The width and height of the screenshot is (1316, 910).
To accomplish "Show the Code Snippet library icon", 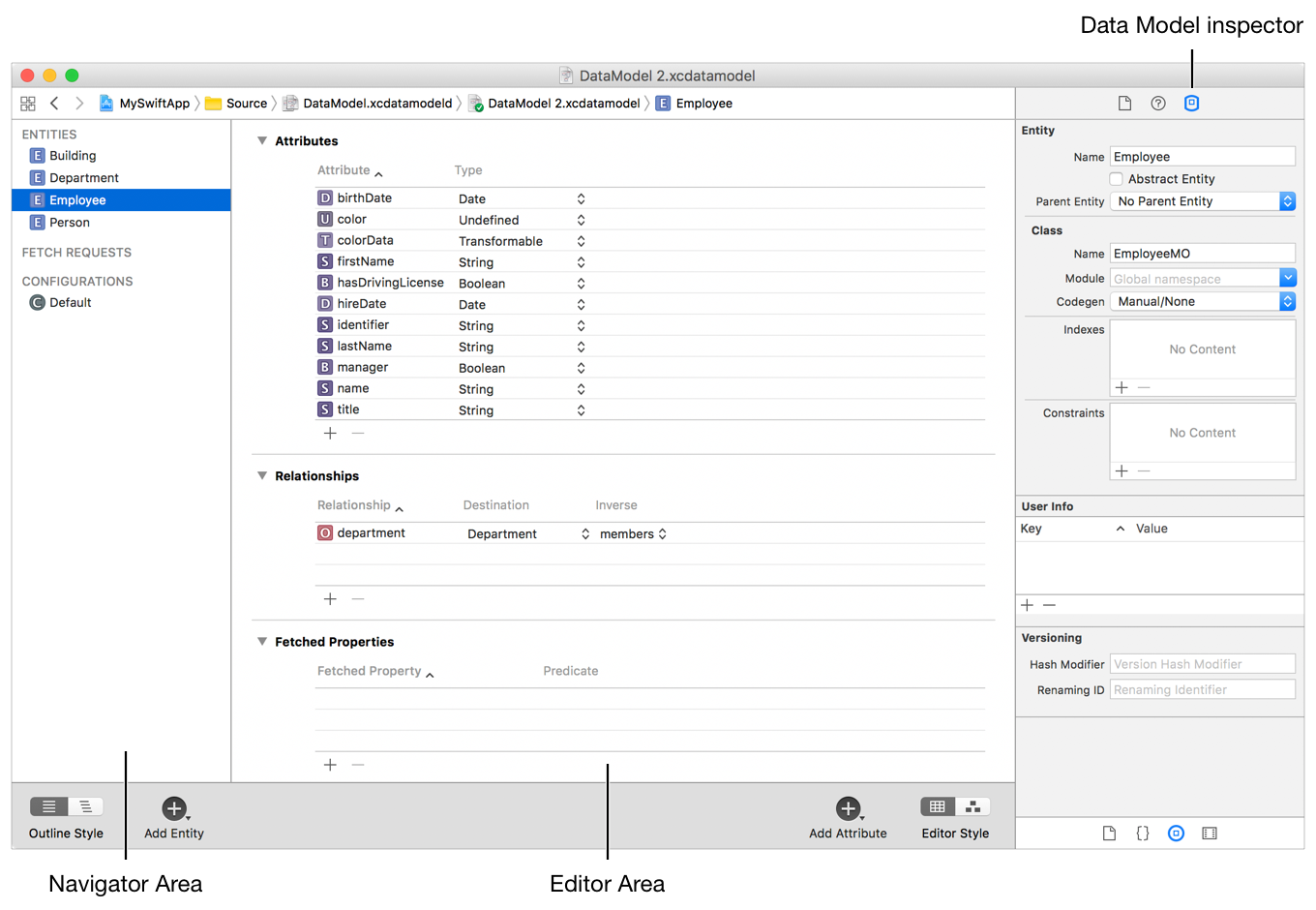I will pos(1142,834).
